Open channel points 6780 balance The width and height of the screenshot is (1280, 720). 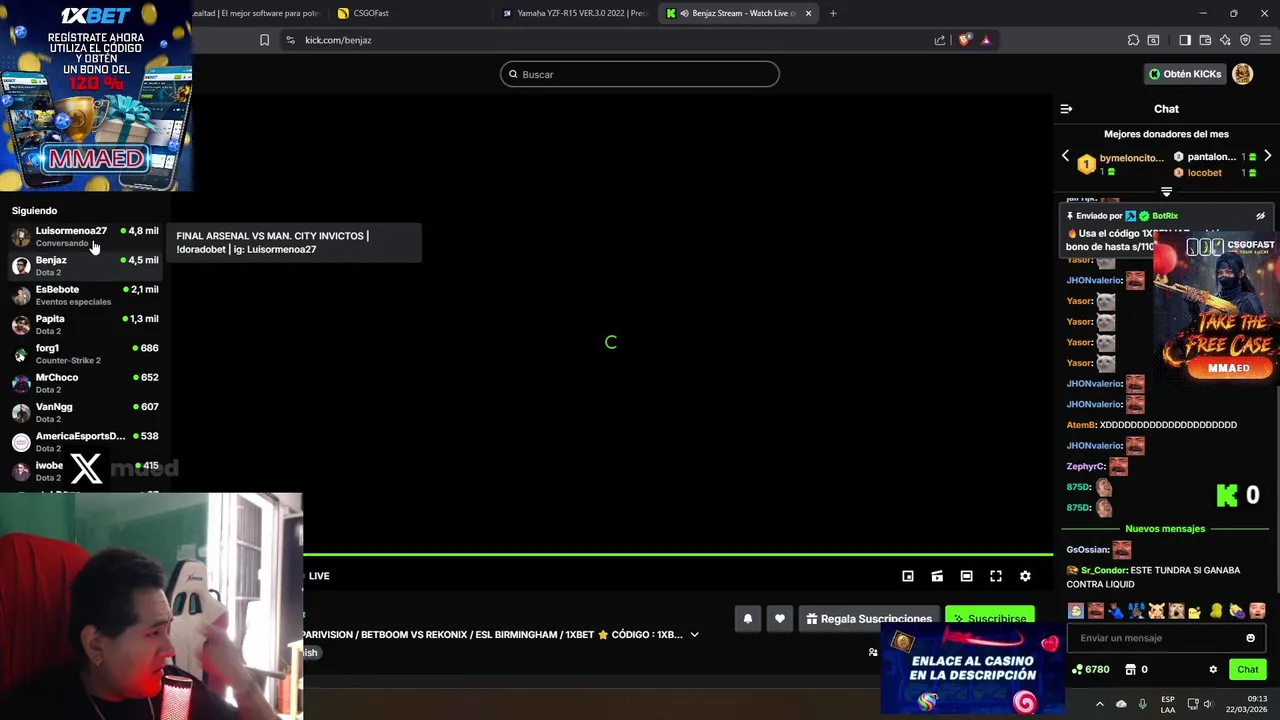pos(1090,670)
